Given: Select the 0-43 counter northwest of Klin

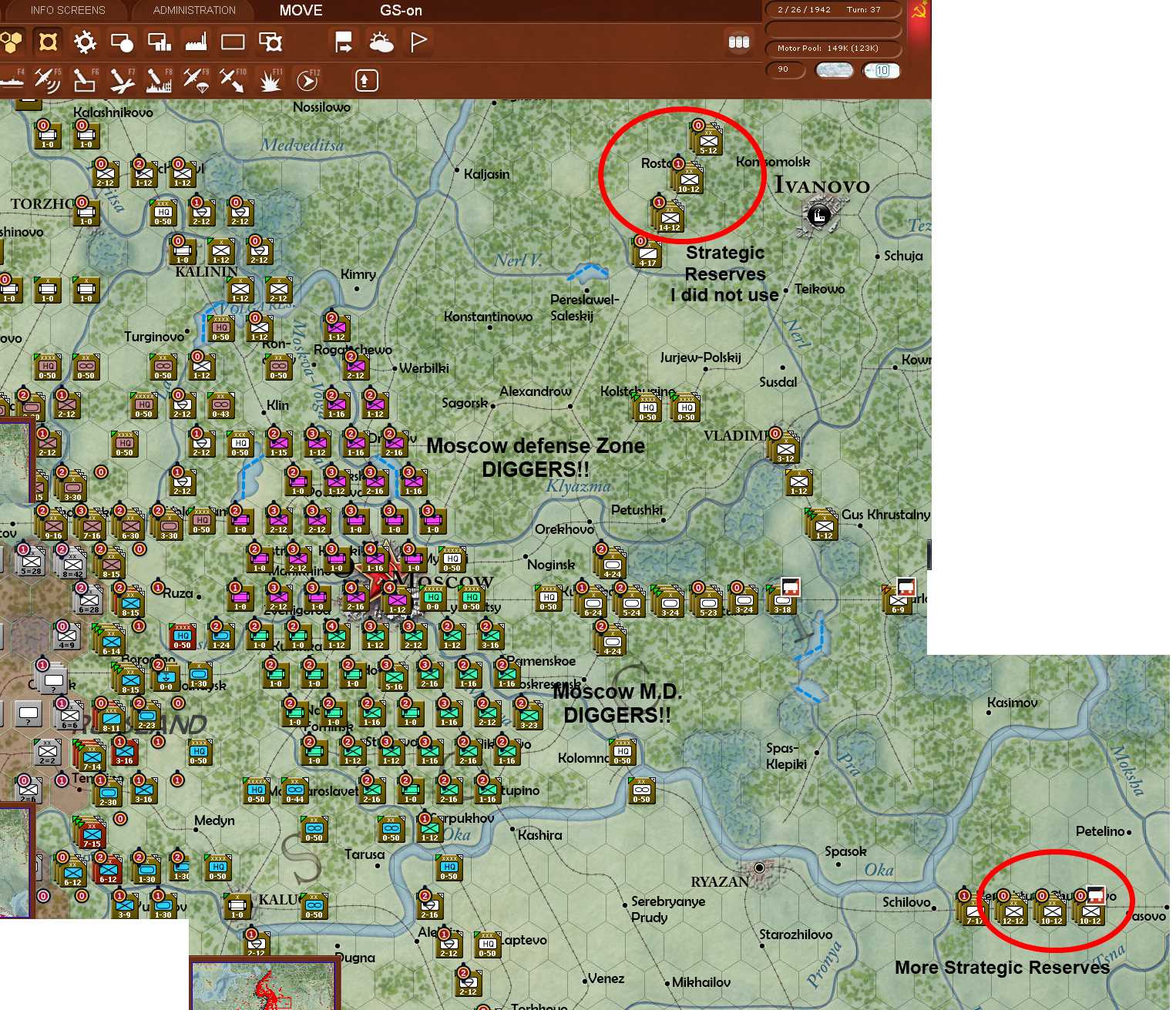Looking at the screenshot, I should click(221, 404).
